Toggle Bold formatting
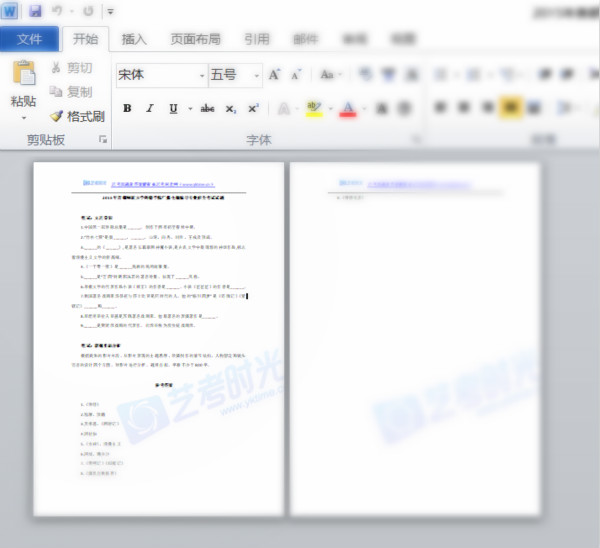600x548 pixels. pos(127,108)
